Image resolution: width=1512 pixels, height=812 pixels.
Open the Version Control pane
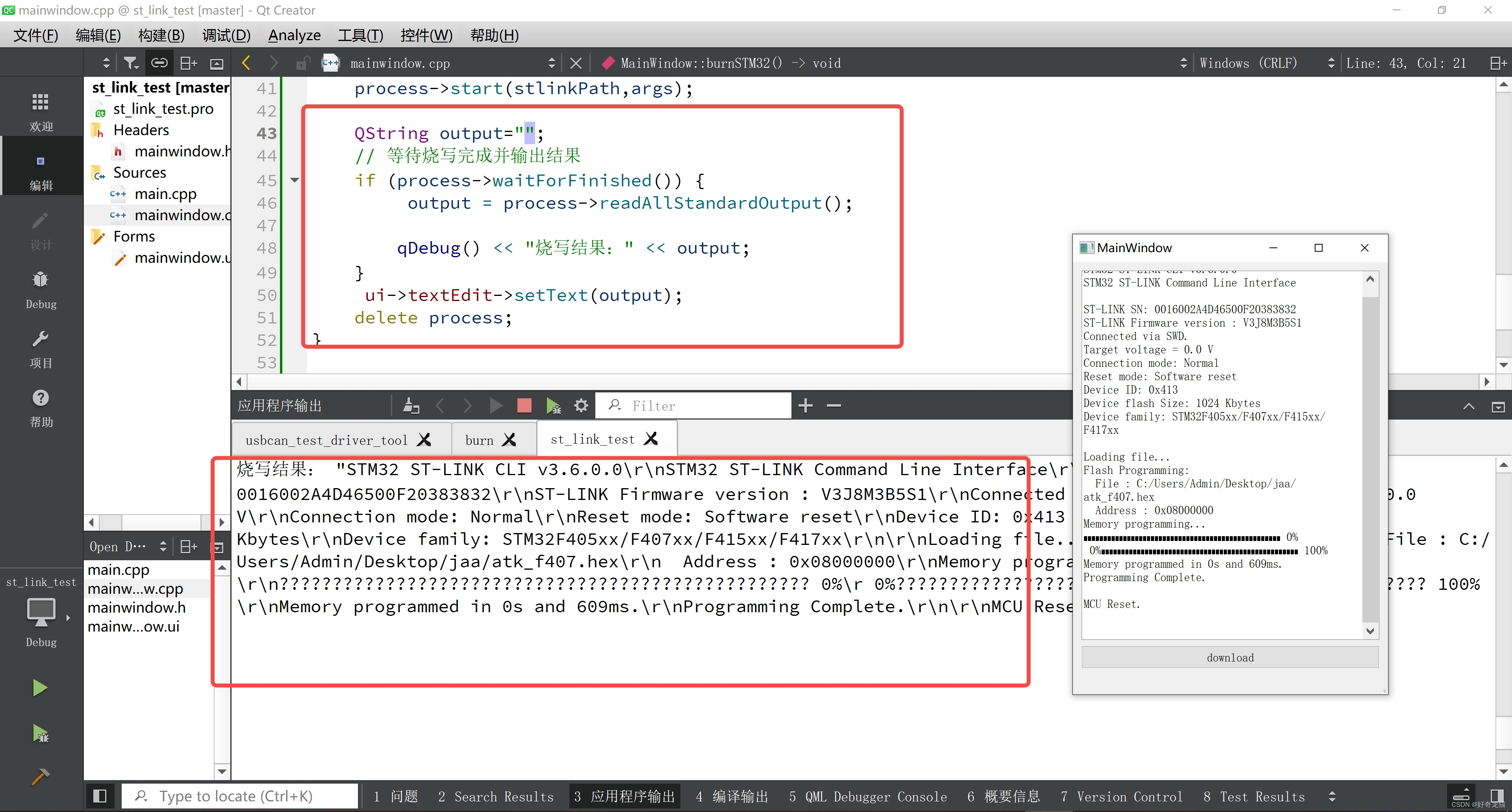[x=1121, y=796]
